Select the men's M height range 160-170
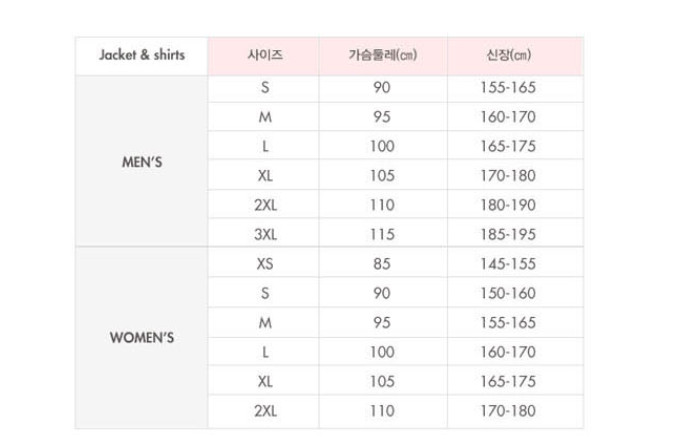The width and height of the screenshot is (683, 442). pyautogui.click(x=506, y=116)
